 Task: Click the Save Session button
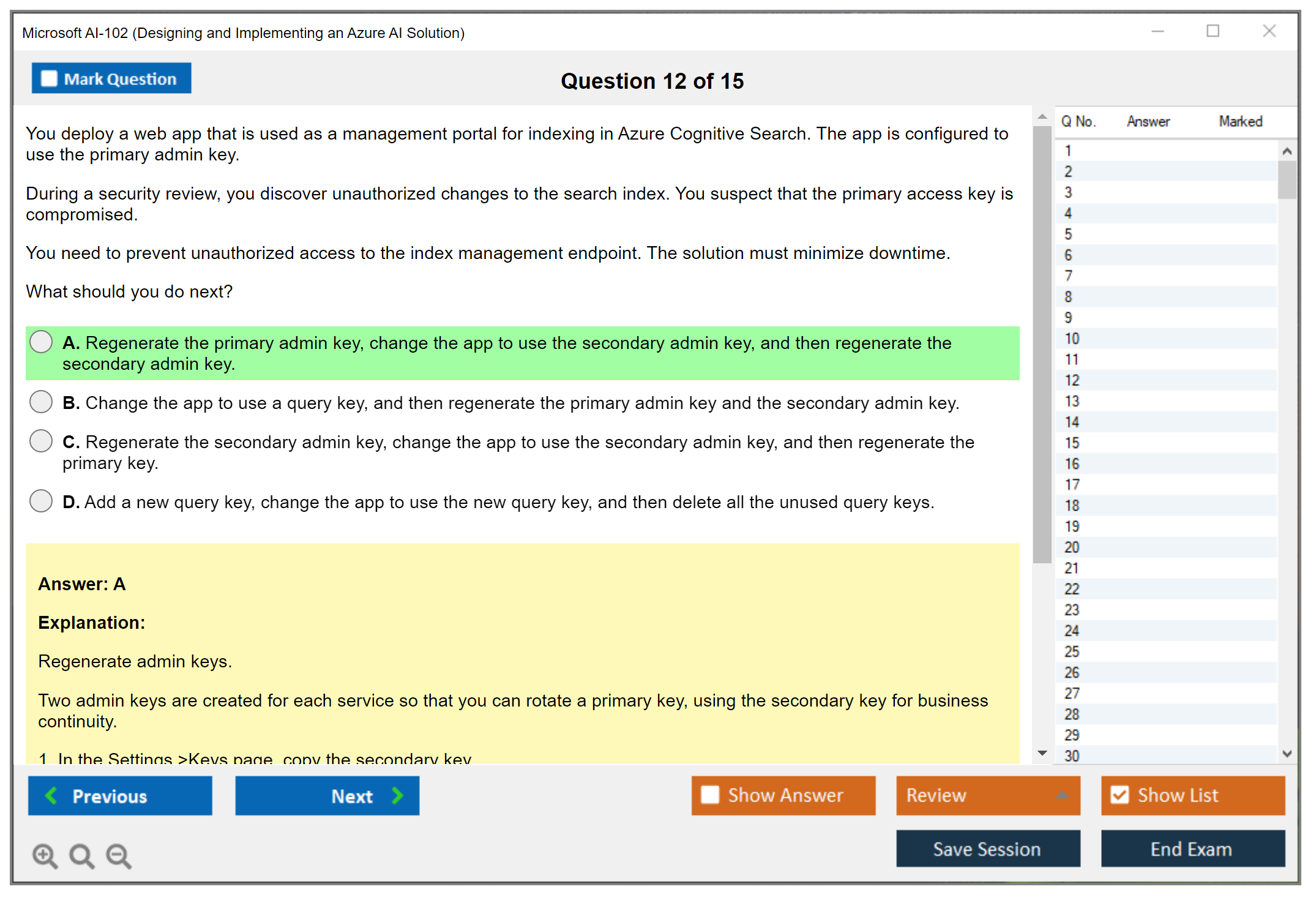click(x=987, y=849)
